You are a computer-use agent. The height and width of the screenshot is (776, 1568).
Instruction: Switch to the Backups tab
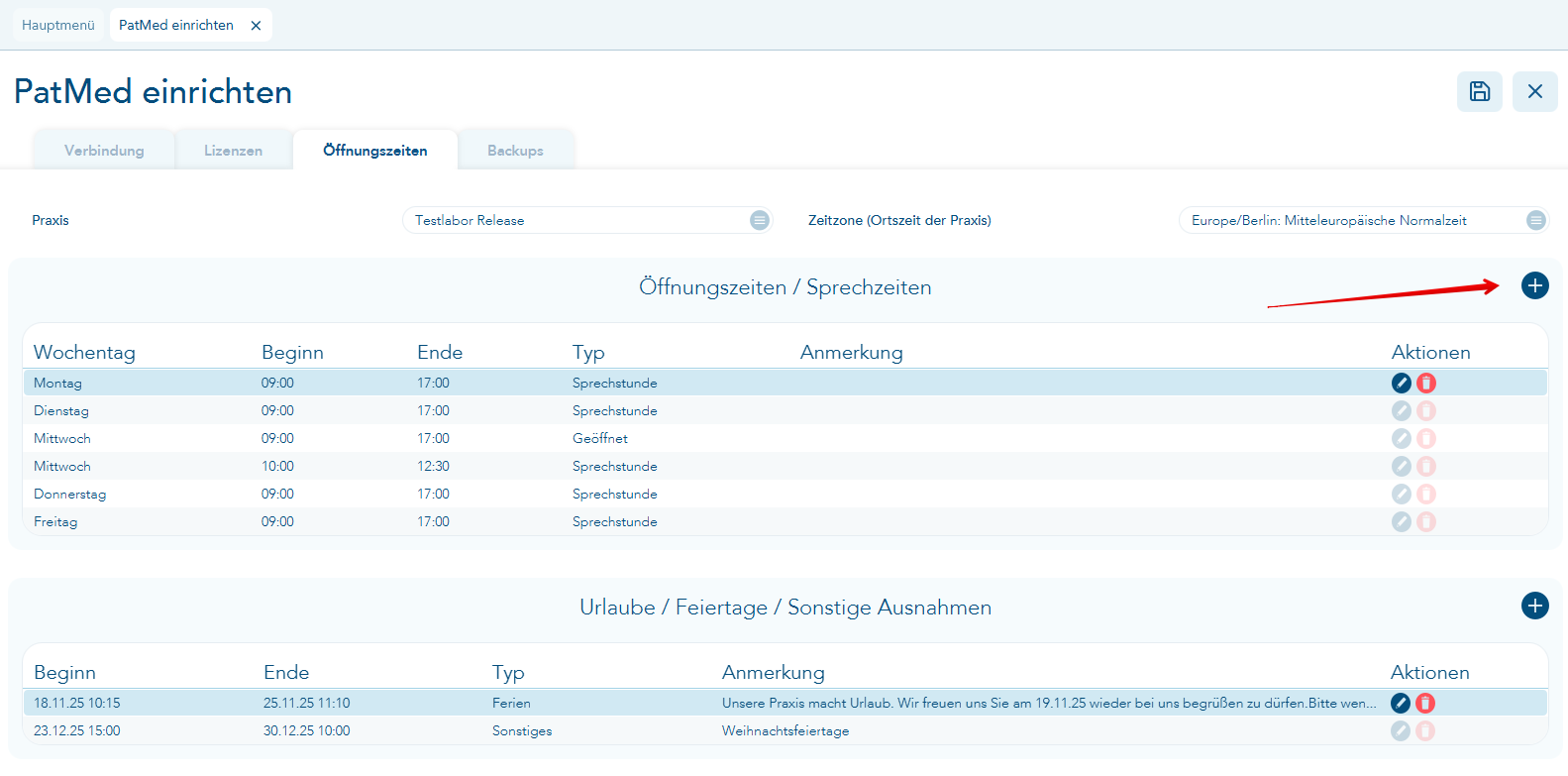515,151
